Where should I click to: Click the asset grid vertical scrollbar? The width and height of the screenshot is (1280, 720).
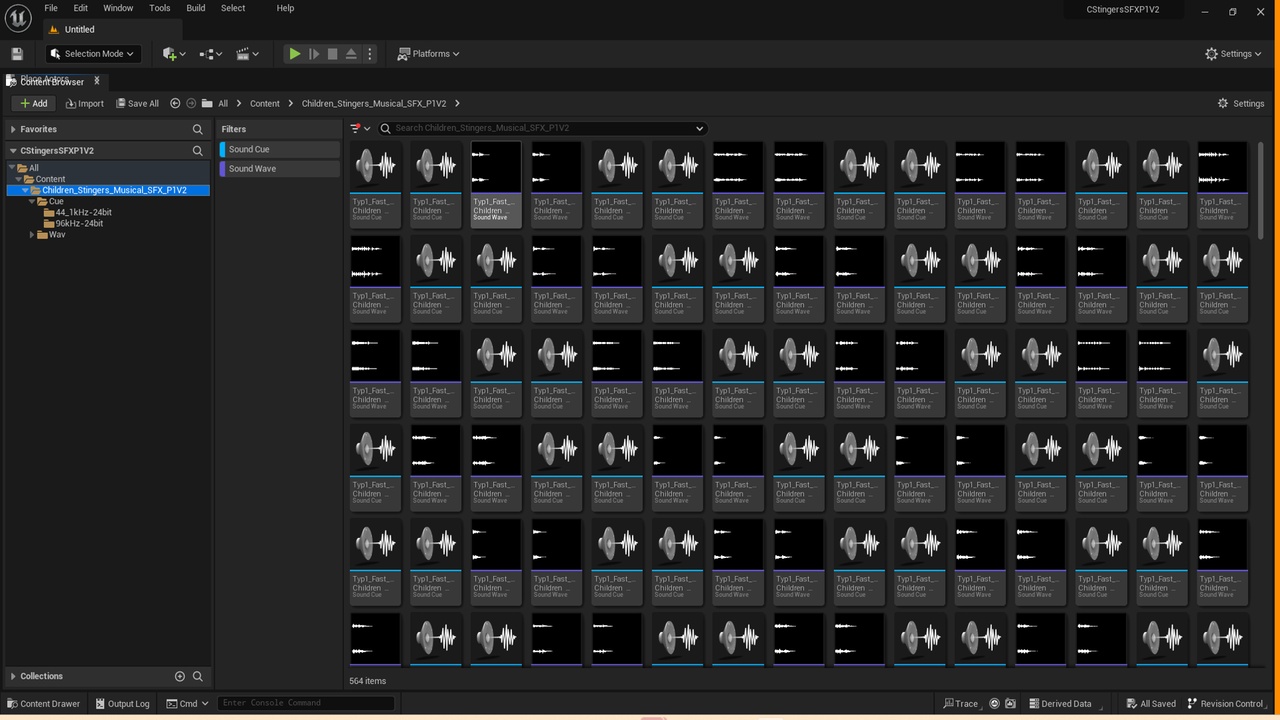tap(1260, 190)
